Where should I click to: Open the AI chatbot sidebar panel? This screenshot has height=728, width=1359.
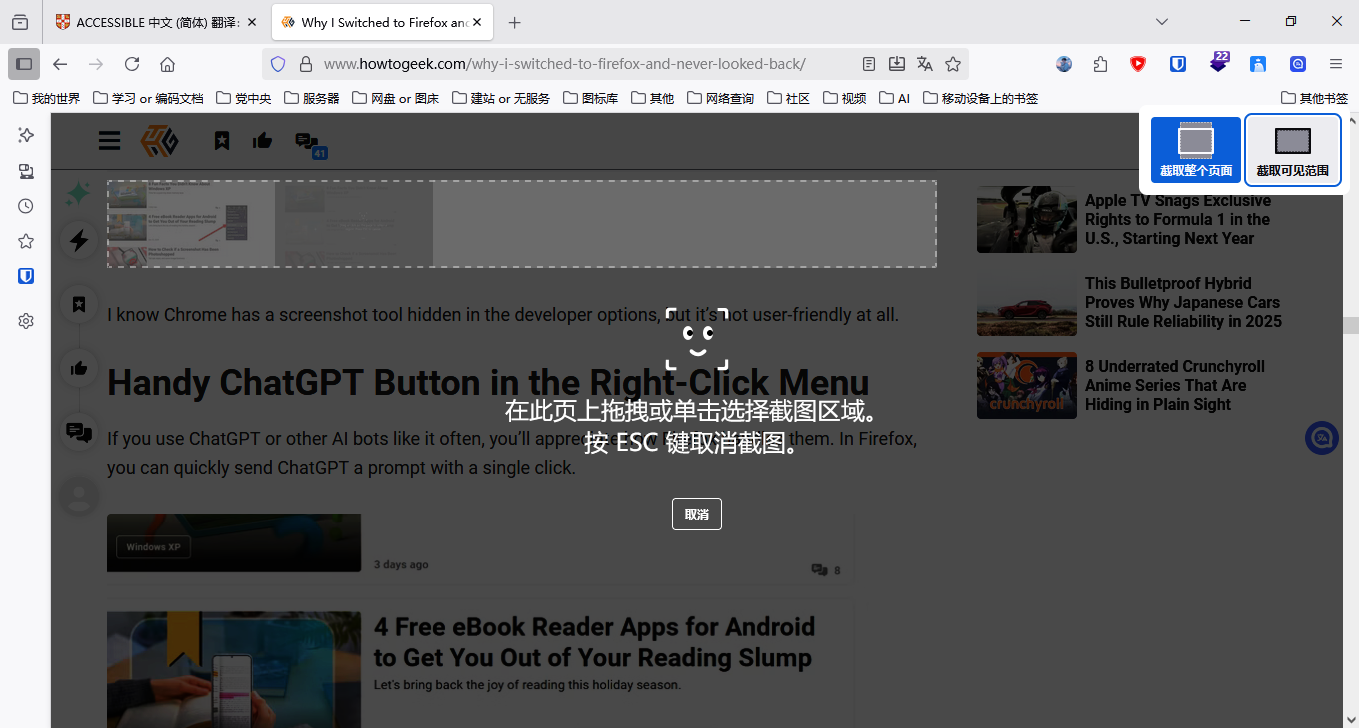click(26, 135)
